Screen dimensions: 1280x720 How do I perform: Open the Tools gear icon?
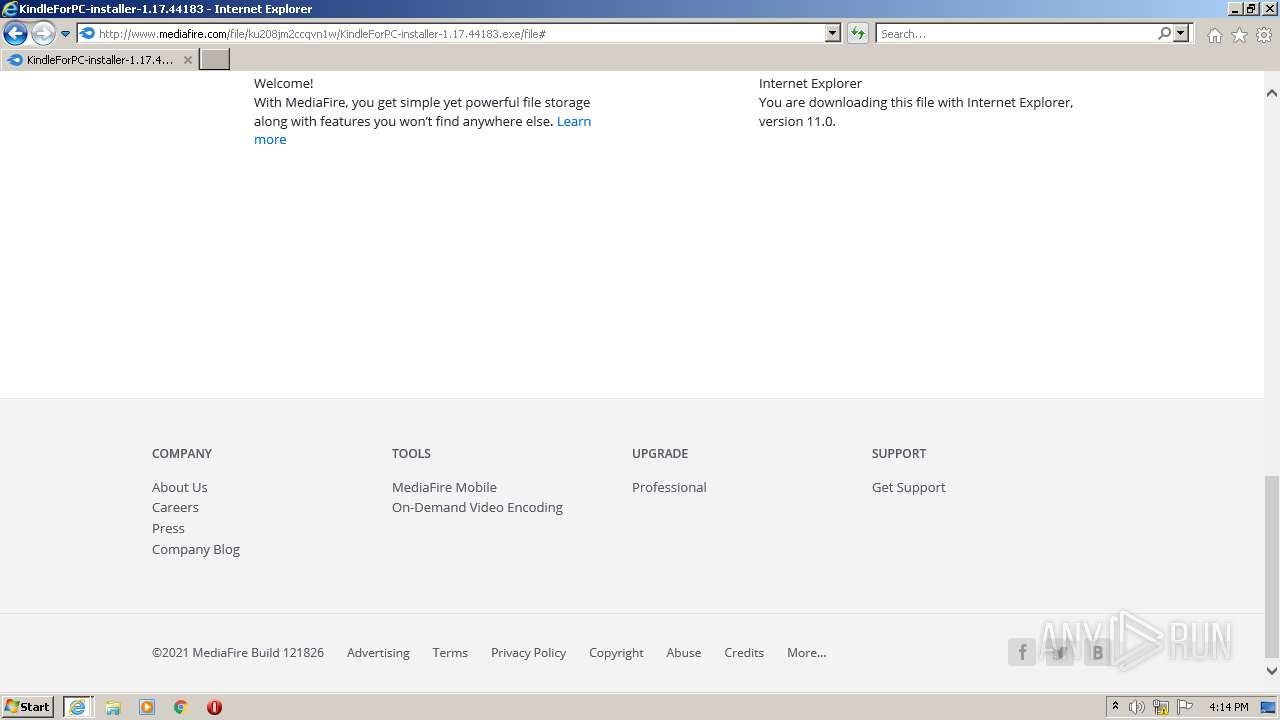pos(1264,35)
